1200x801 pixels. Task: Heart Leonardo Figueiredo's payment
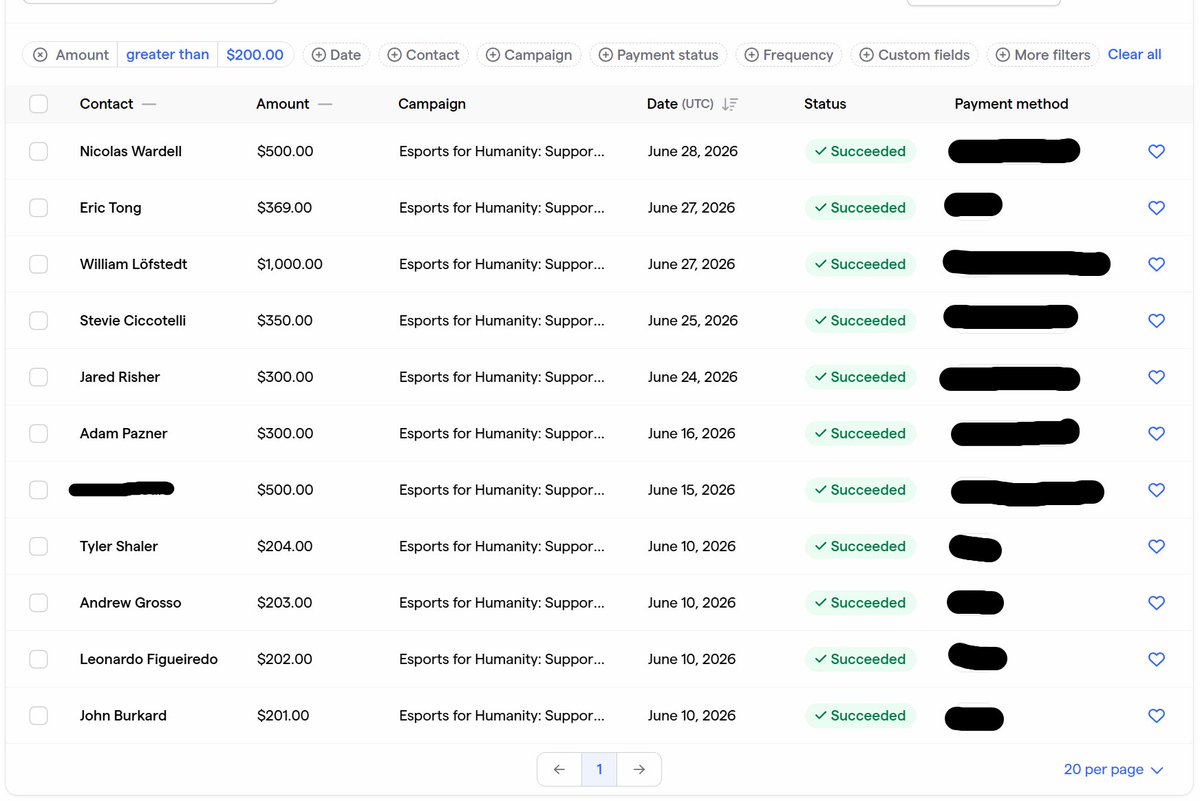pos(1156,660)
